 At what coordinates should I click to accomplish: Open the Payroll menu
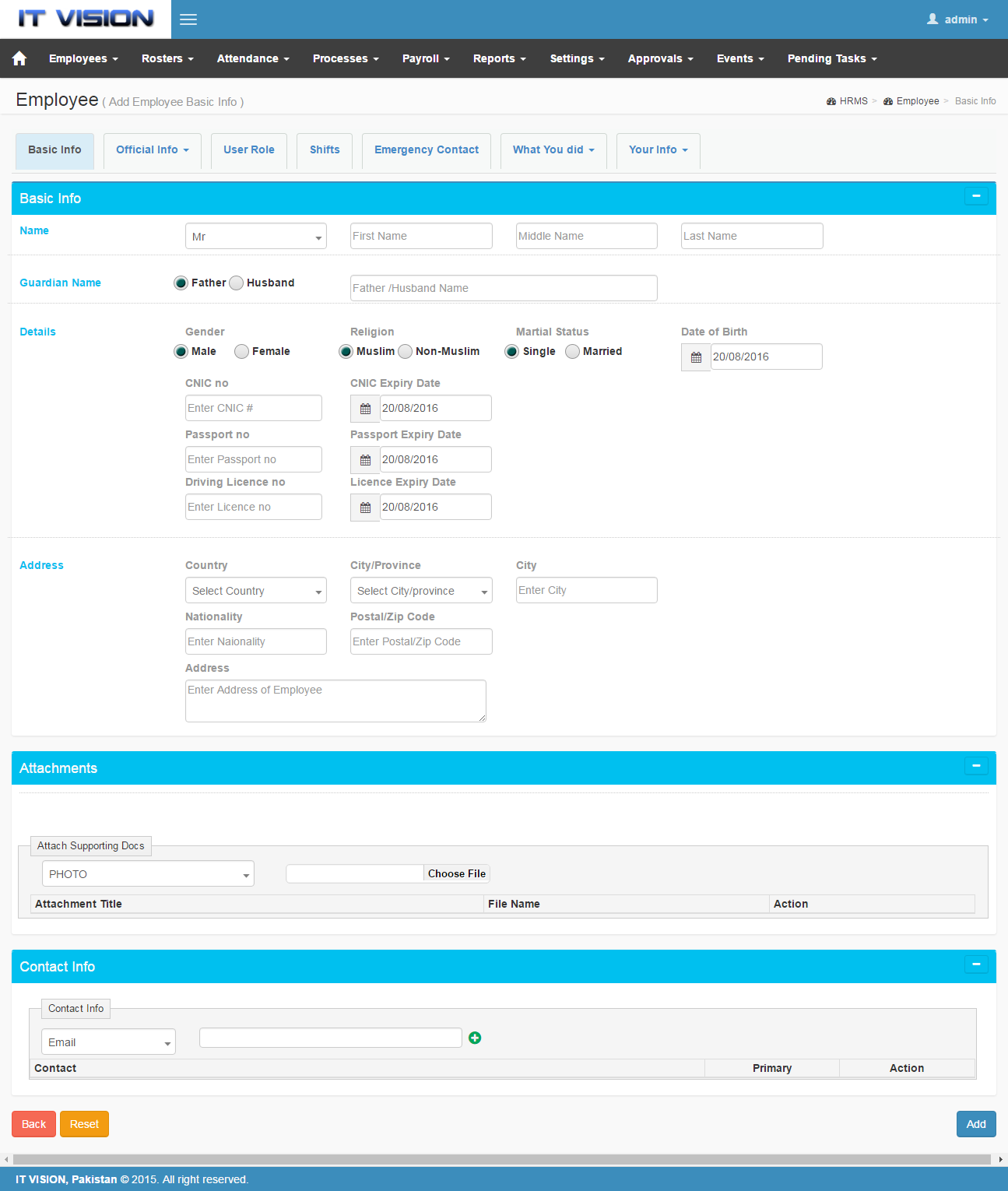click(x=424, y=58)
